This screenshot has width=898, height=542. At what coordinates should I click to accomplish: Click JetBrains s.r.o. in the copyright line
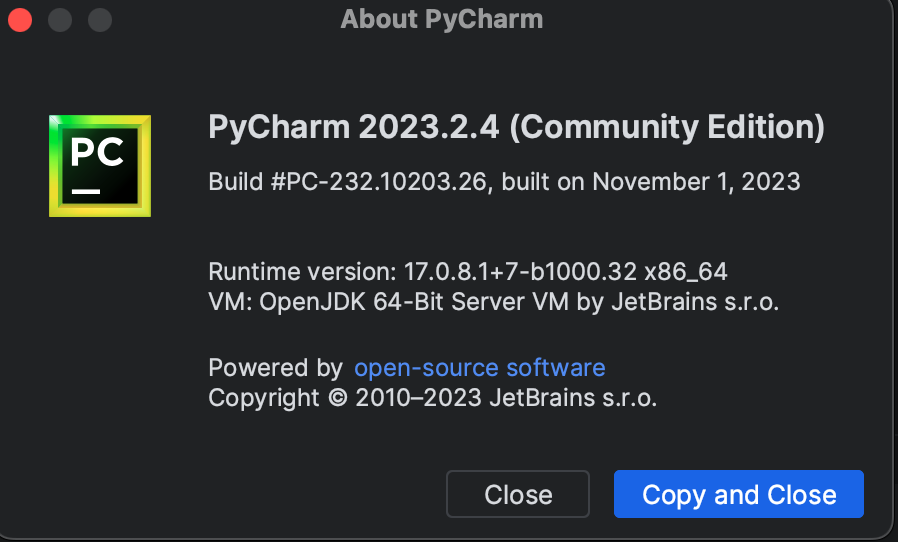[x=573, y=397]
